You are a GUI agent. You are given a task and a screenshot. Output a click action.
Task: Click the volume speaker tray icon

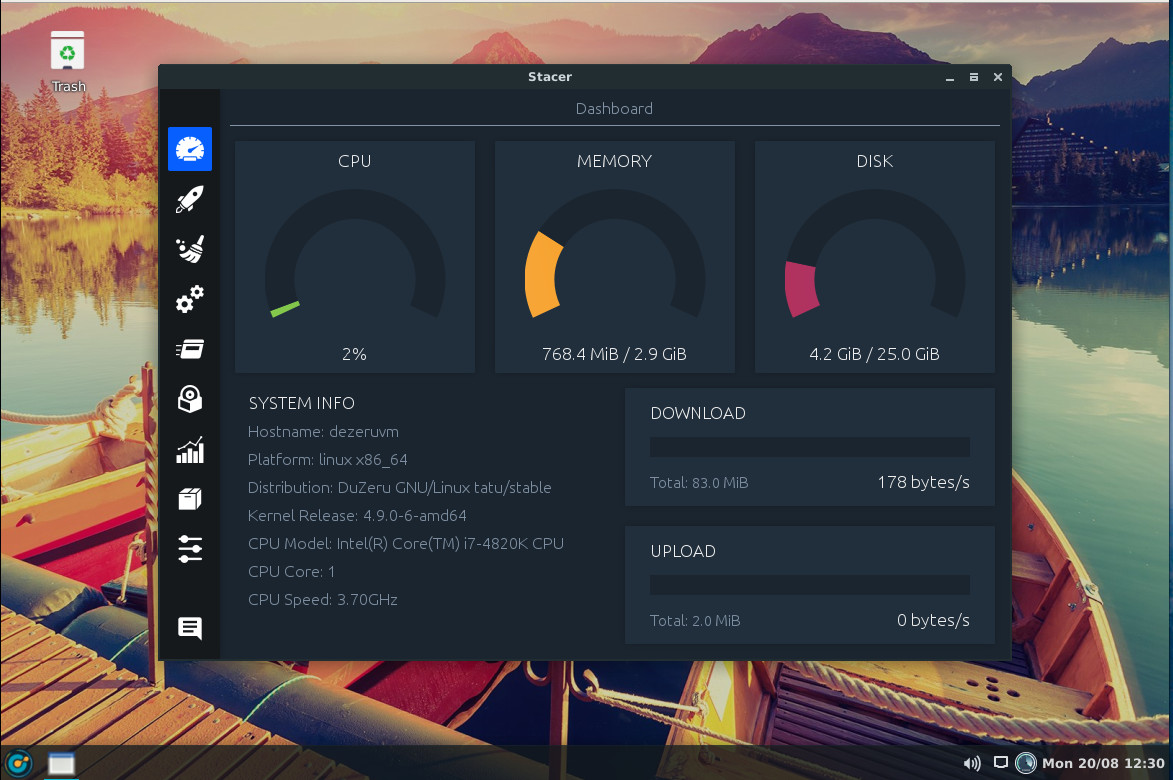click(972, 763)
